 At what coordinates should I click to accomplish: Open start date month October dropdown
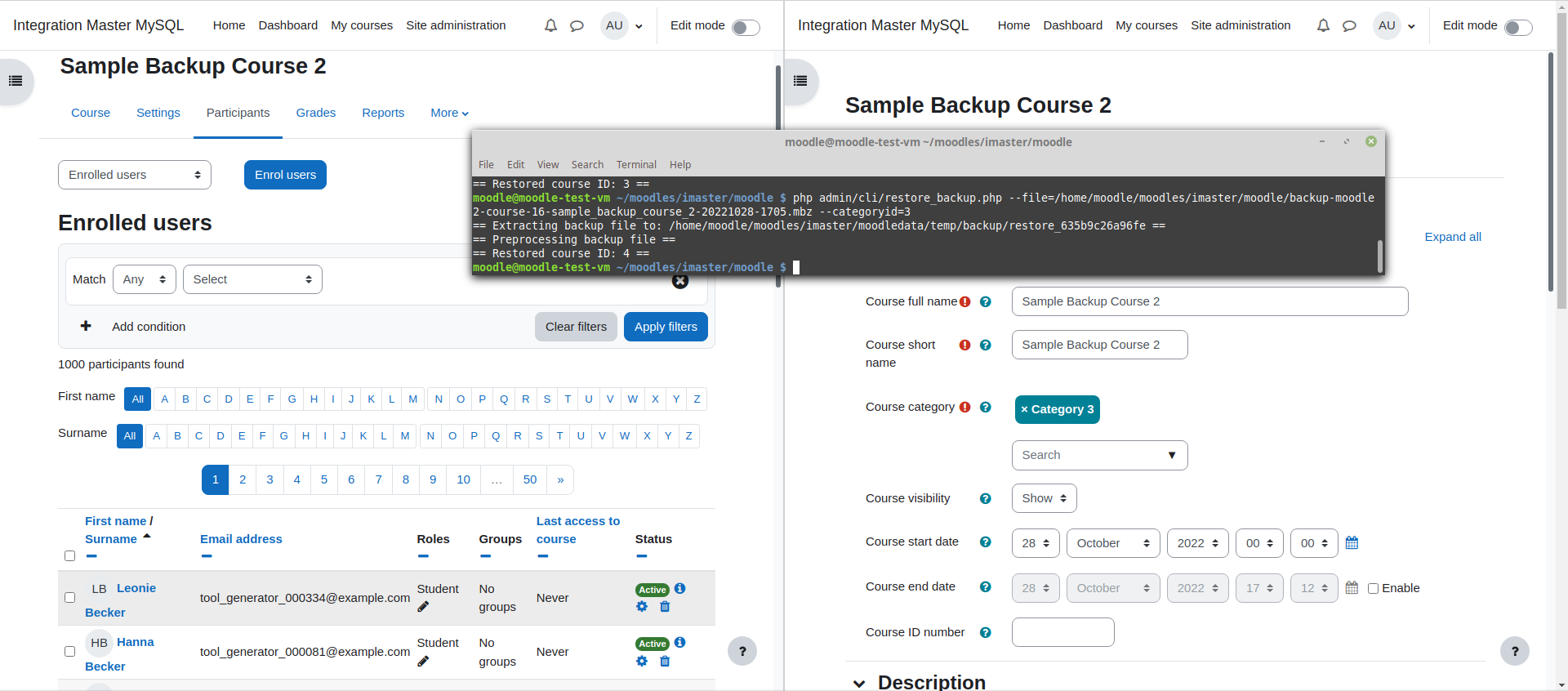tap(1113, 543)
